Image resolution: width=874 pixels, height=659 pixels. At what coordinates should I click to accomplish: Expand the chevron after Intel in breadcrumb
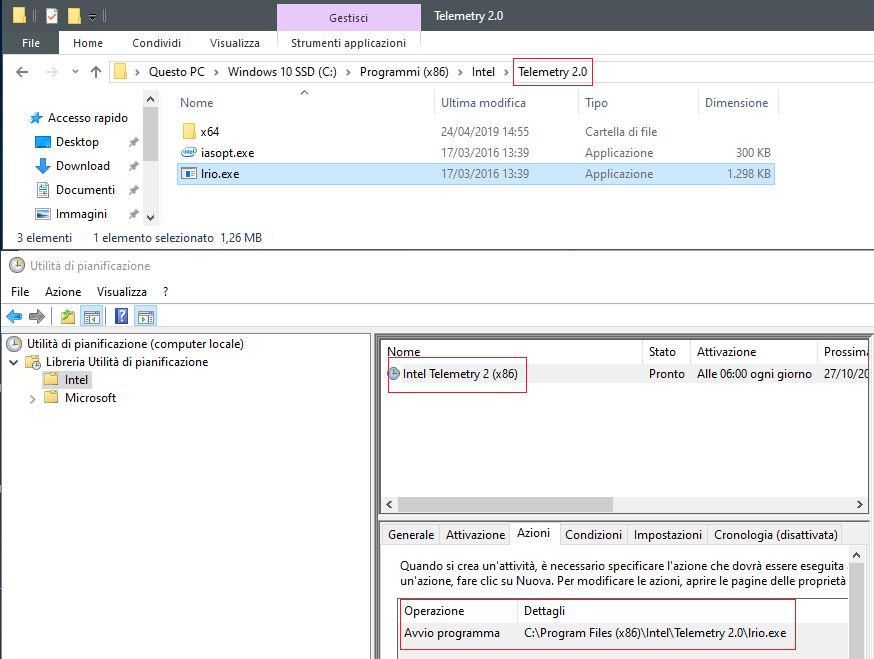[x=506, y=72]
